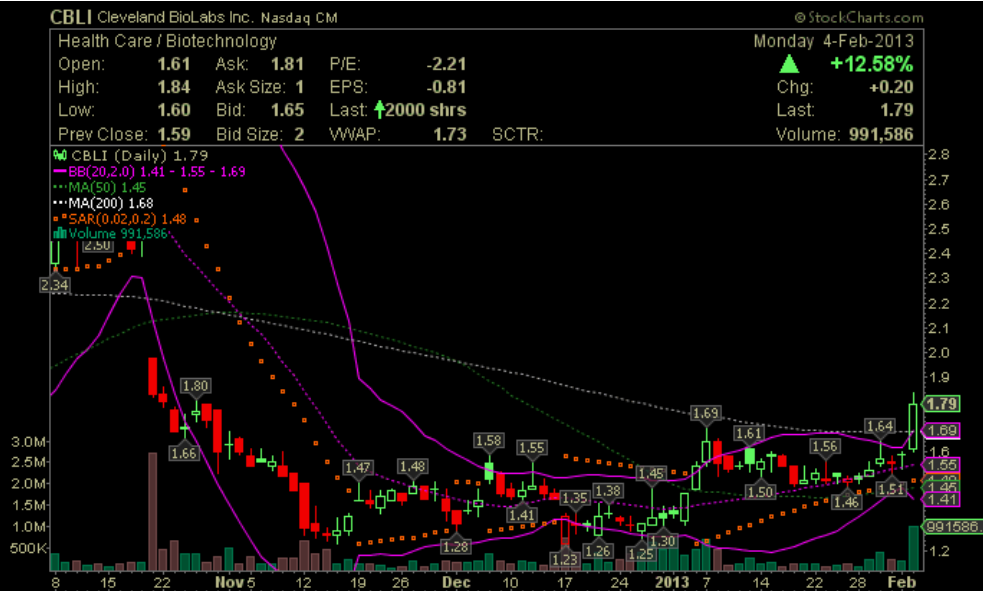Click the 1.80 high label on chart
The image size is (983, 591).
[x=195, y=386]
